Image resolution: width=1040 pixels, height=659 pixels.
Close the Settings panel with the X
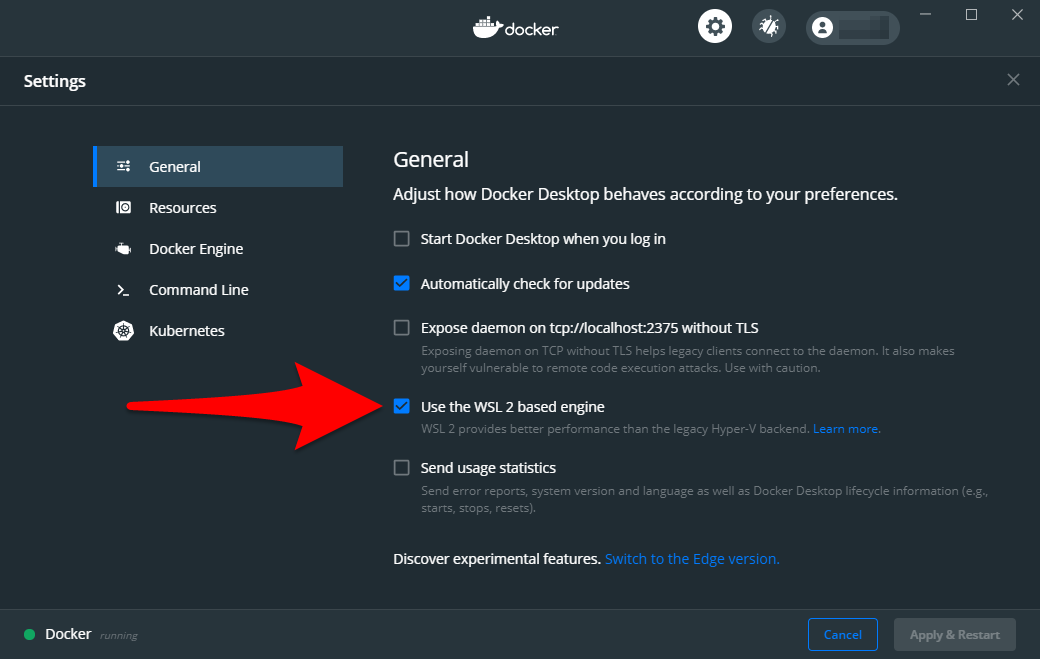(1013, 80)
